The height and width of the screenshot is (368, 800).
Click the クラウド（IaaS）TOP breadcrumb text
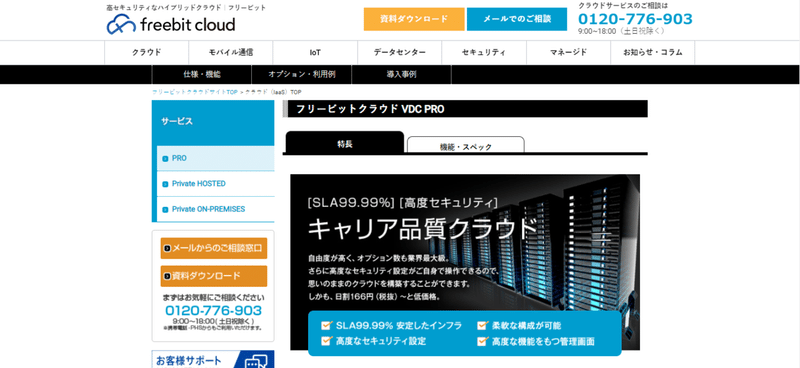point(273,92)
